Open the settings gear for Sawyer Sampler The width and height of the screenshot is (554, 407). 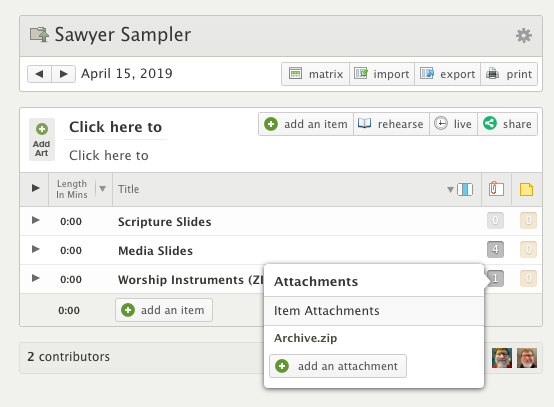coord(524,35)
